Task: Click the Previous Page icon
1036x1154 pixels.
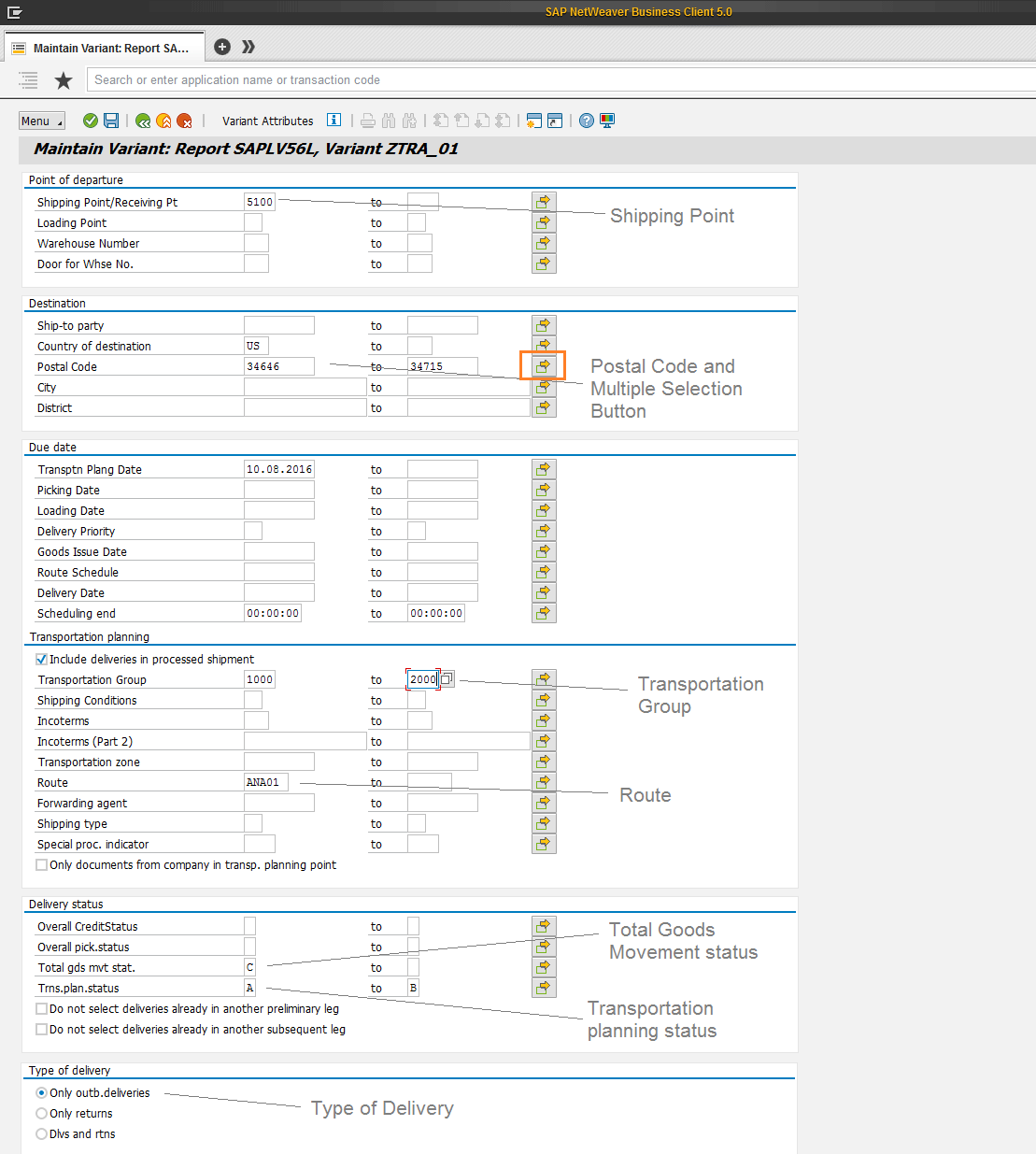Action: 461,121
